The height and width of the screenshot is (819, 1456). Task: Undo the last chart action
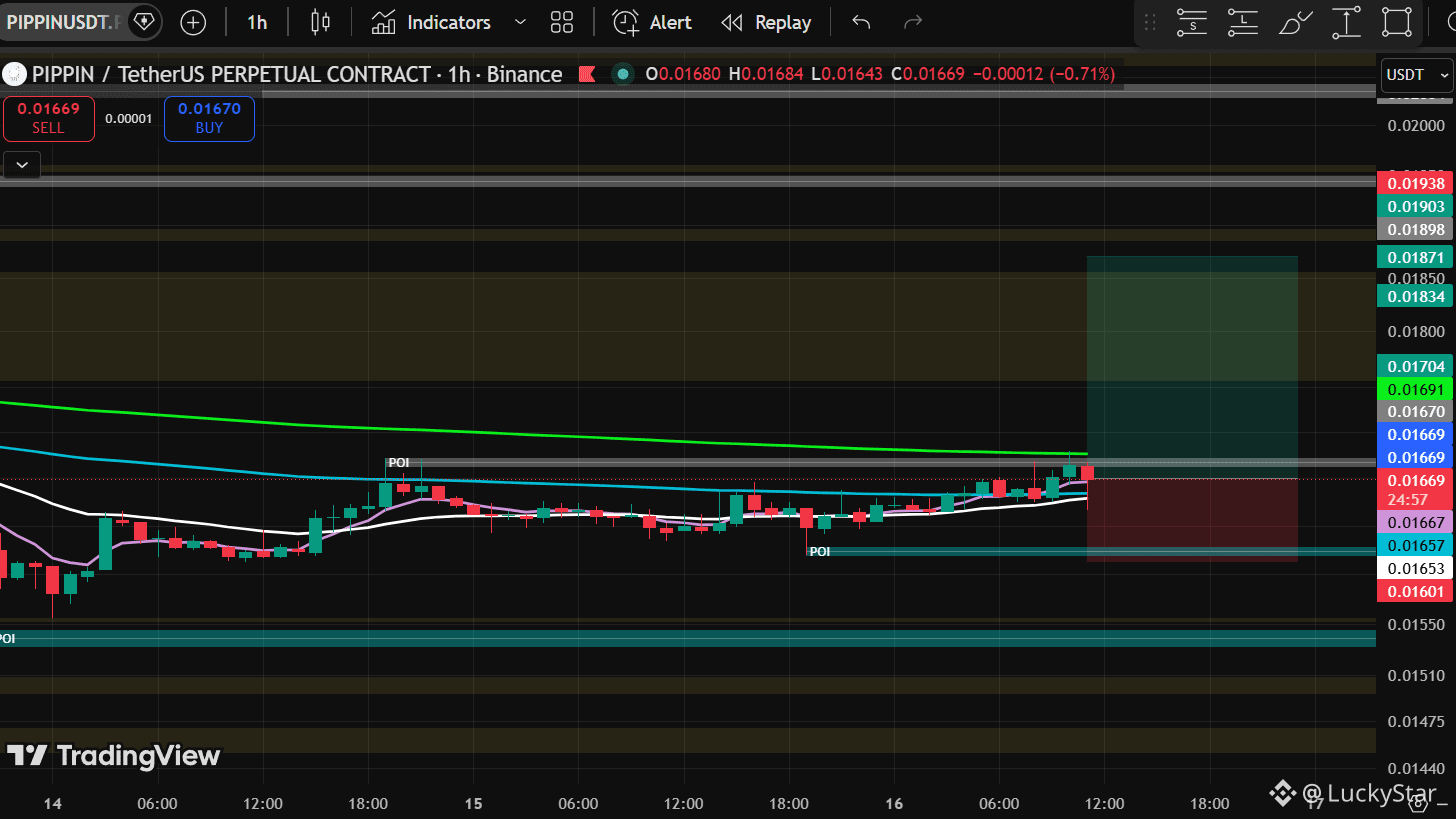point(861,22)
